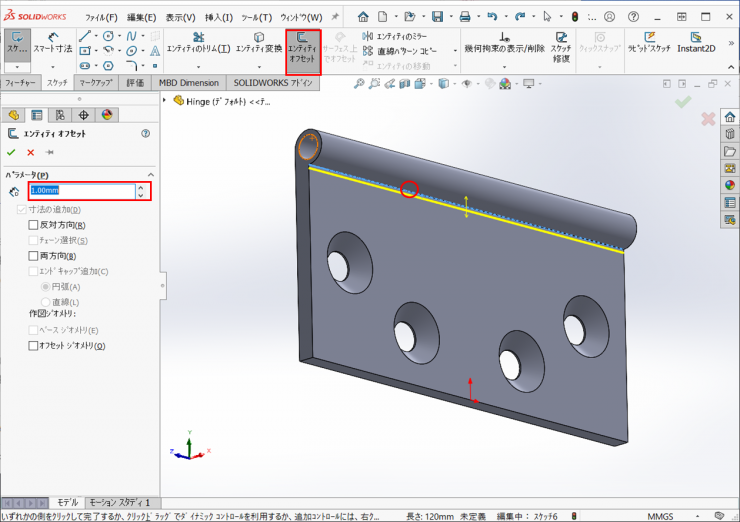Open the dropdown below Display/Delete Relations (幾何拘束の表示/削除)
The height and width of the screenshot is (522, 740).
click(503, 67)
